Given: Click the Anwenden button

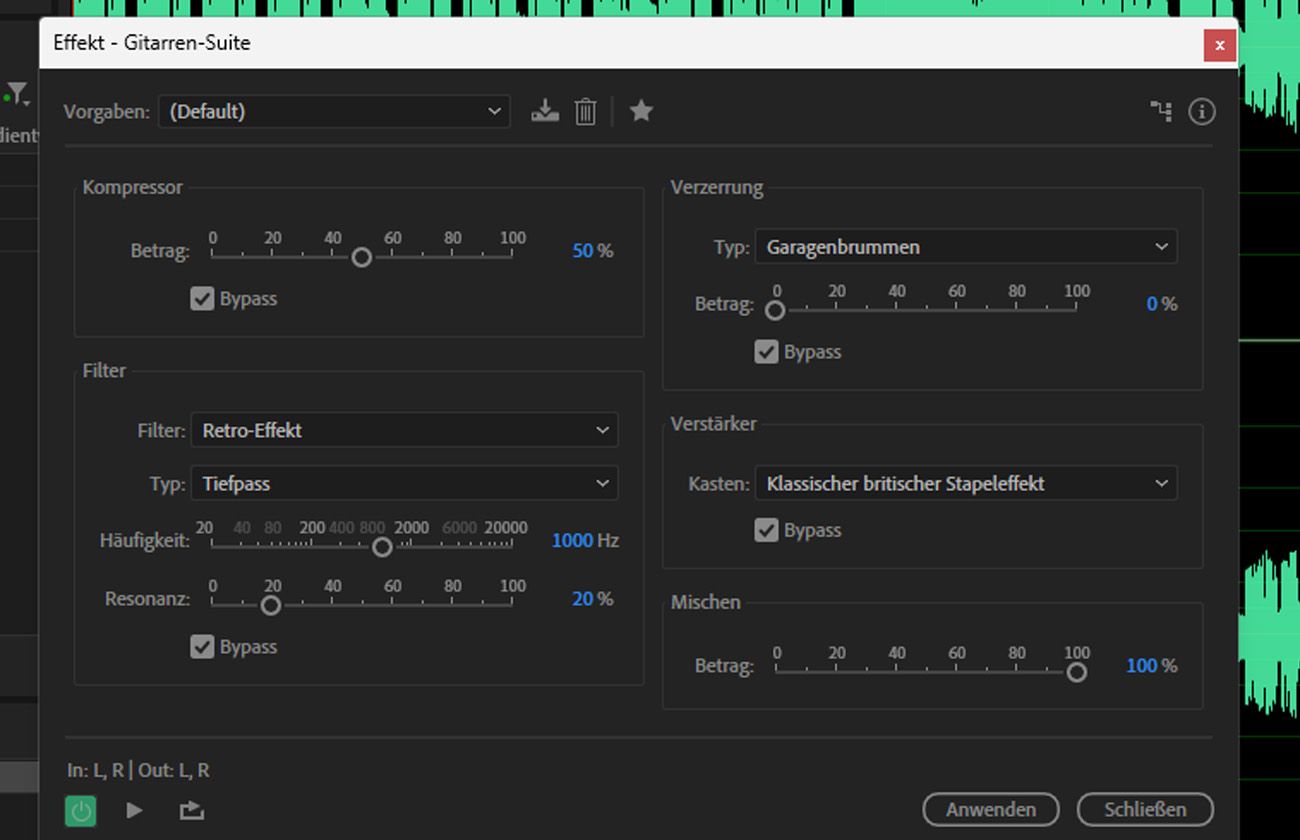Looking at the screenshot, I should point(990,810).
